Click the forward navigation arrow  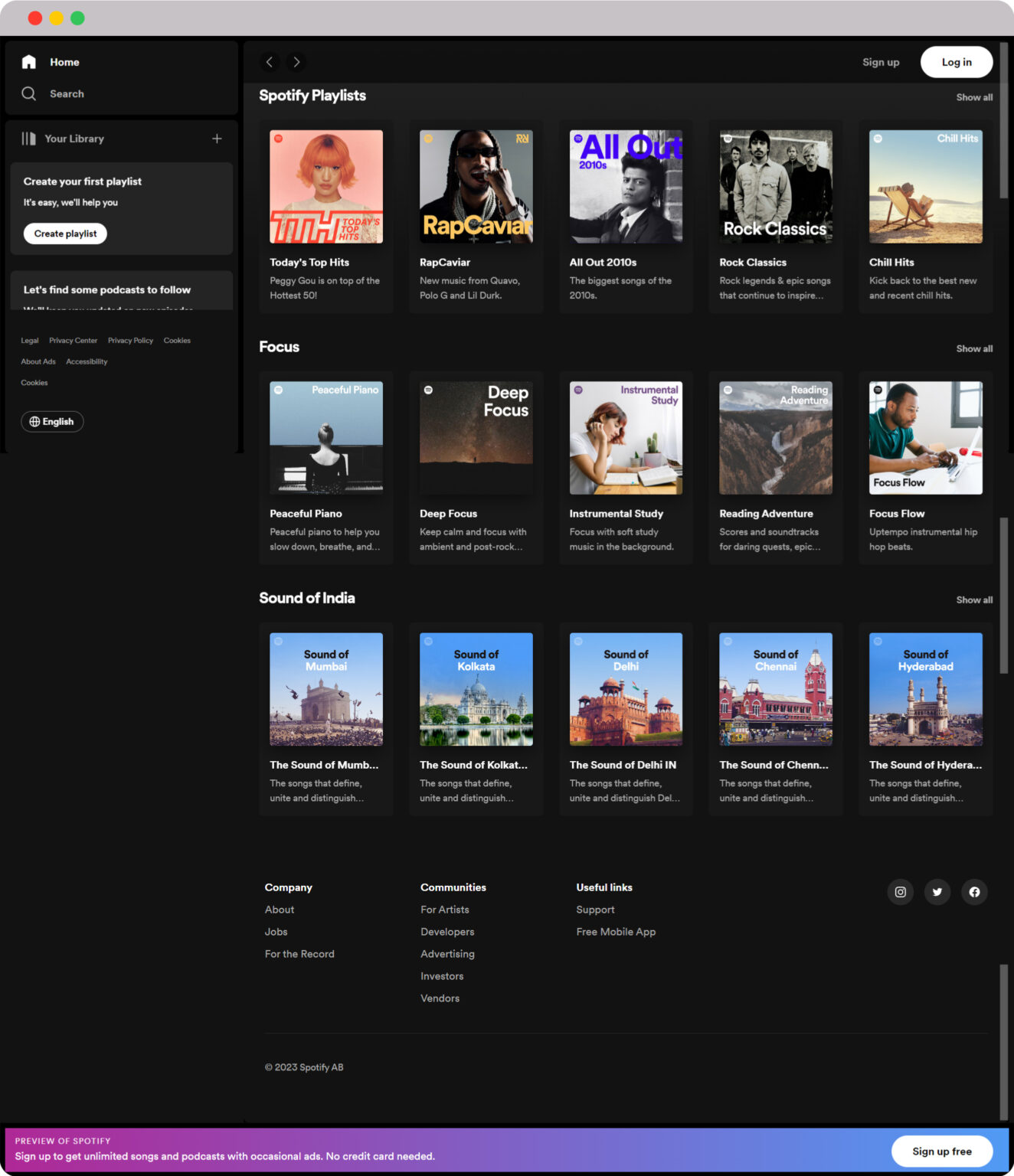[296, 62]
